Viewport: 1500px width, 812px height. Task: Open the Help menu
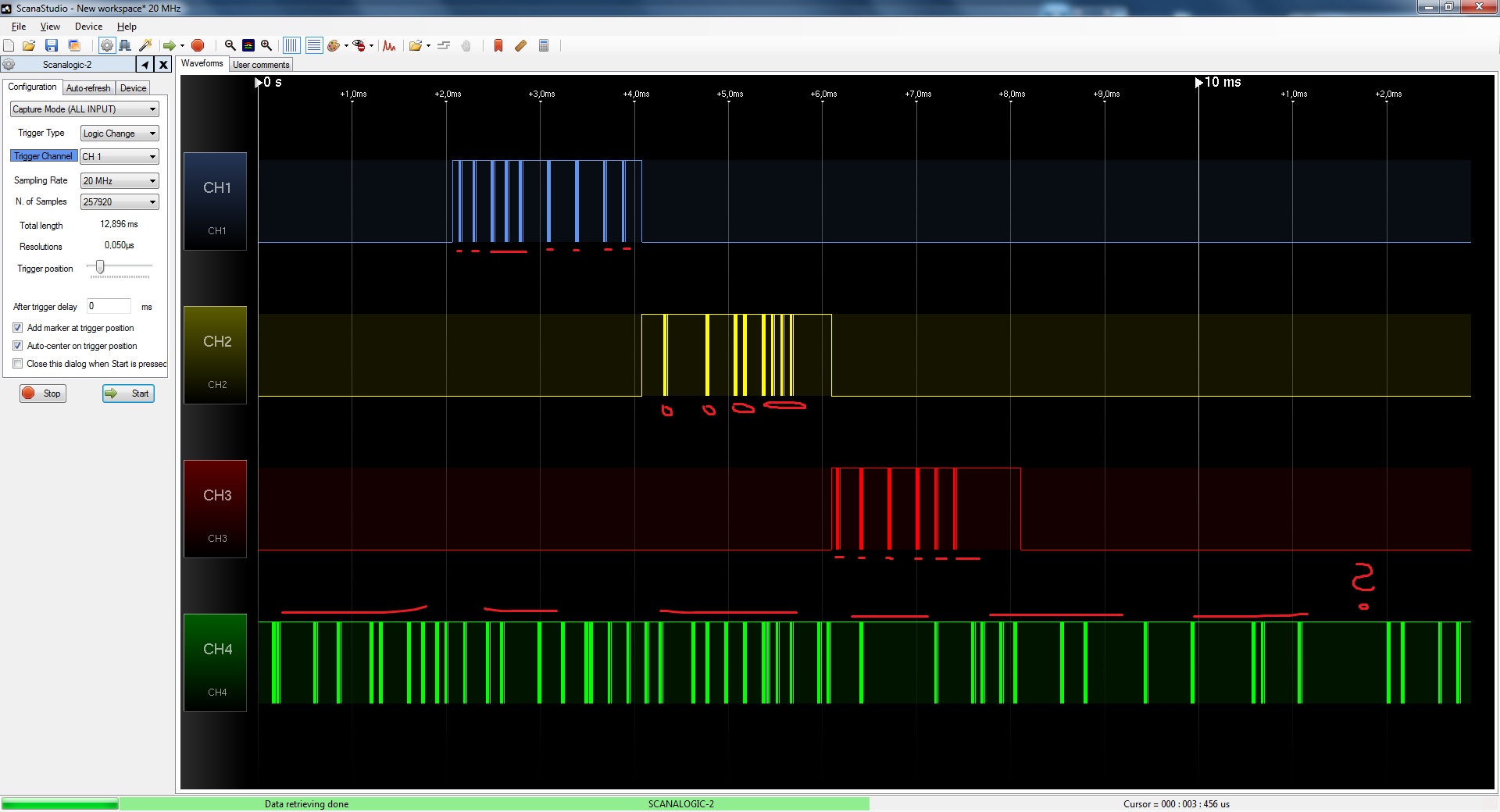point(127,27)
